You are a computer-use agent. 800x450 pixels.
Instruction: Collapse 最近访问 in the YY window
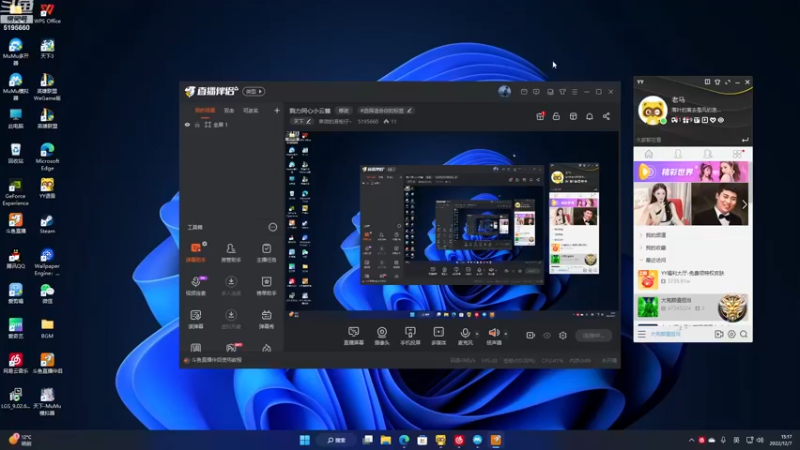tap(655, 260)
